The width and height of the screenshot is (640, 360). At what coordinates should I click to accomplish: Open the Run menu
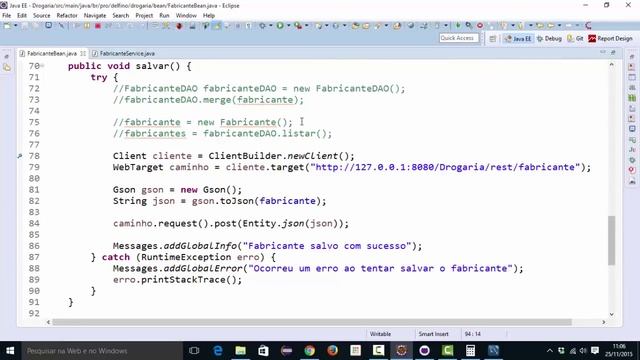tap(164, 16)
